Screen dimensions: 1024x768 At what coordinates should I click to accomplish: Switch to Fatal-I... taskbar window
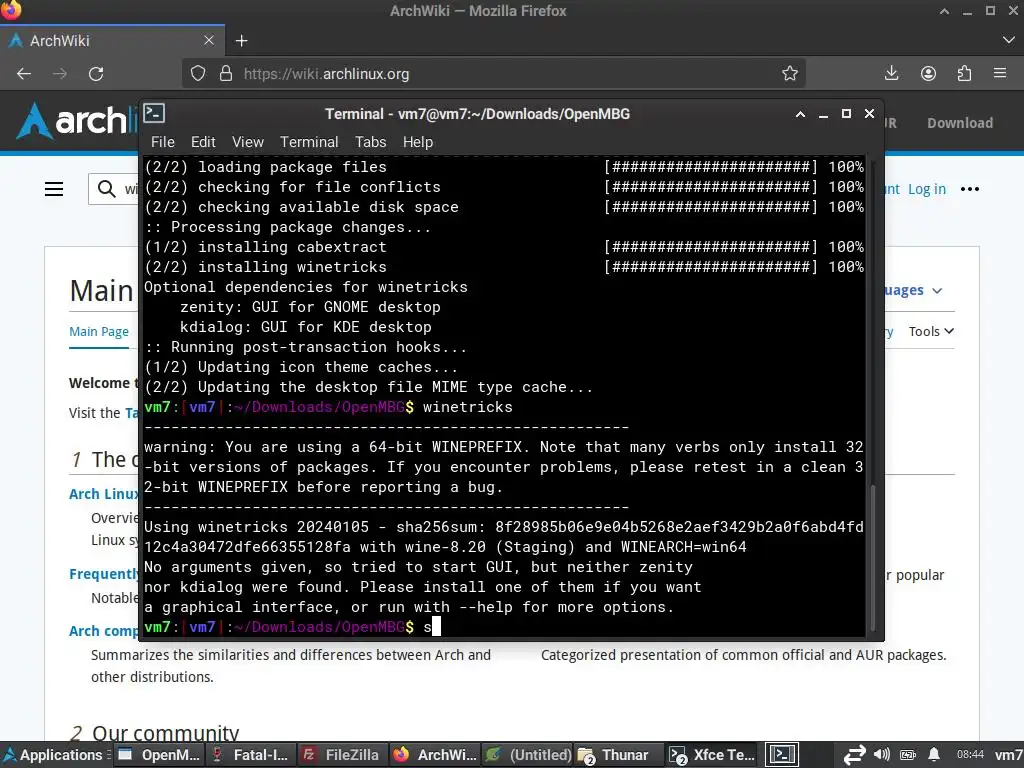click(x=251, y=755)
